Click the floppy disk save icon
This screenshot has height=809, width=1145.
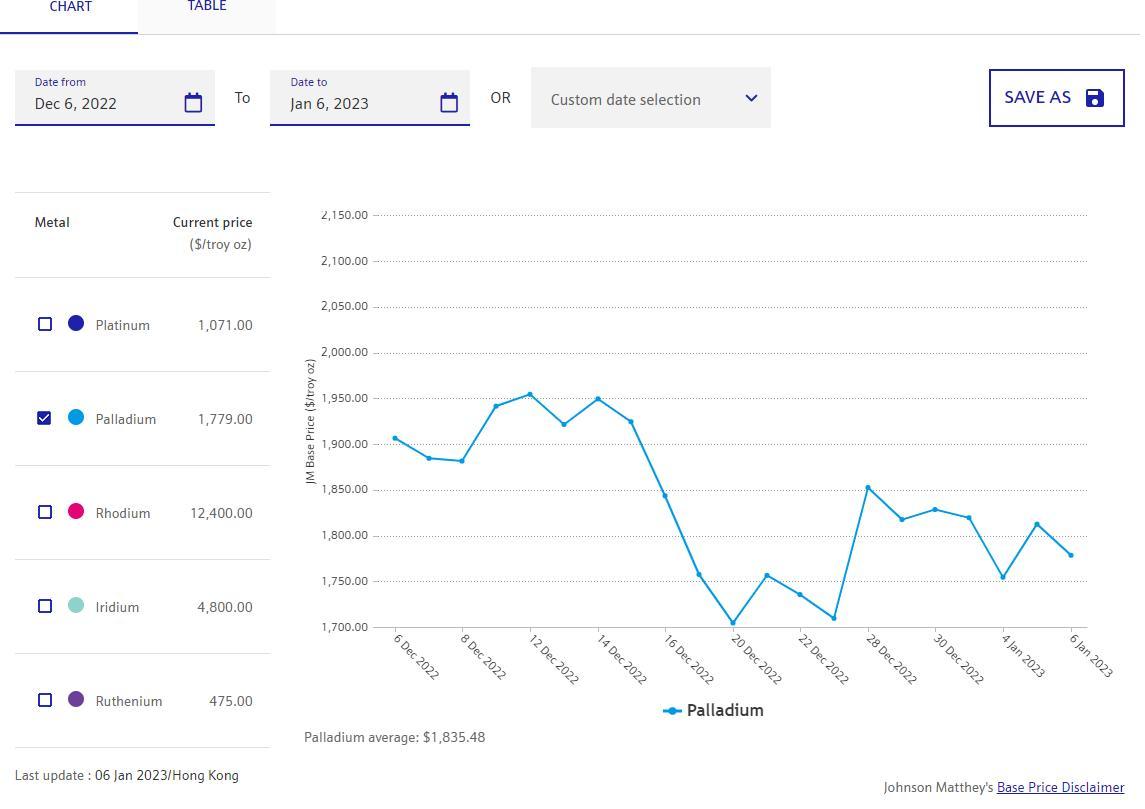tap(1095, 98)
